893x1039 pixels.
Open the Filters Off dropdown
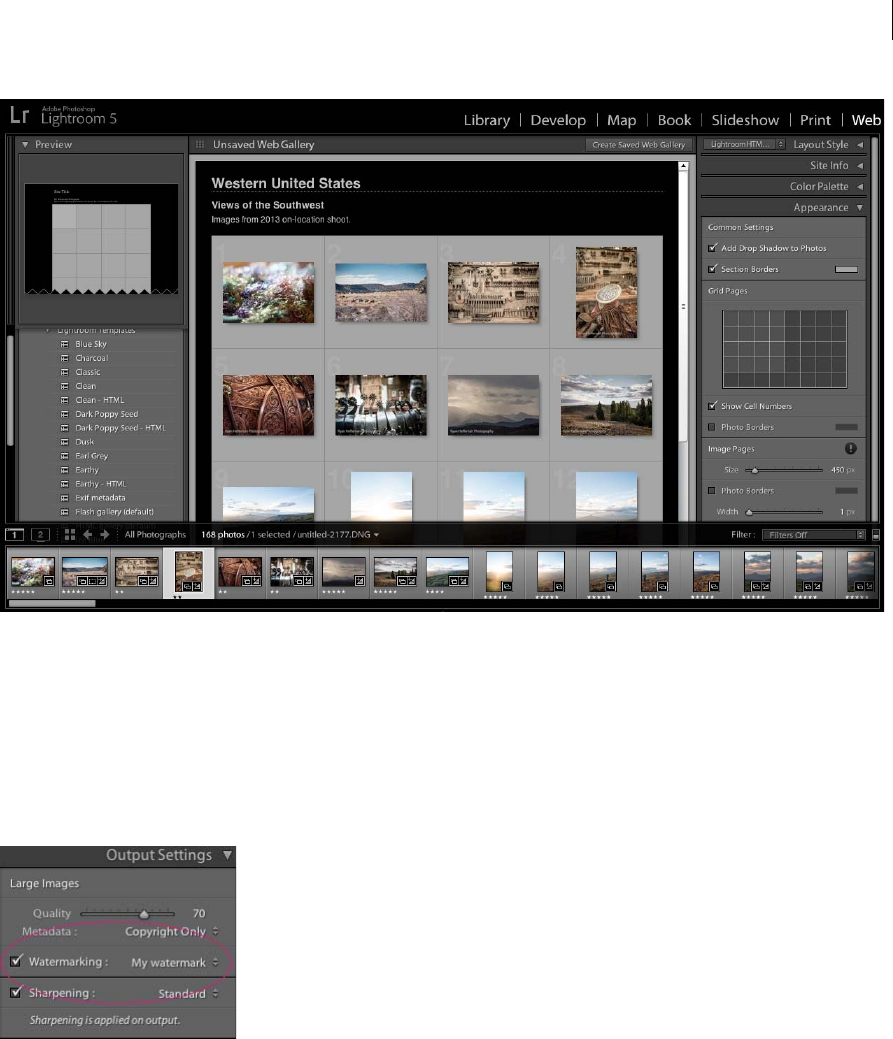(x=814, y=535)
